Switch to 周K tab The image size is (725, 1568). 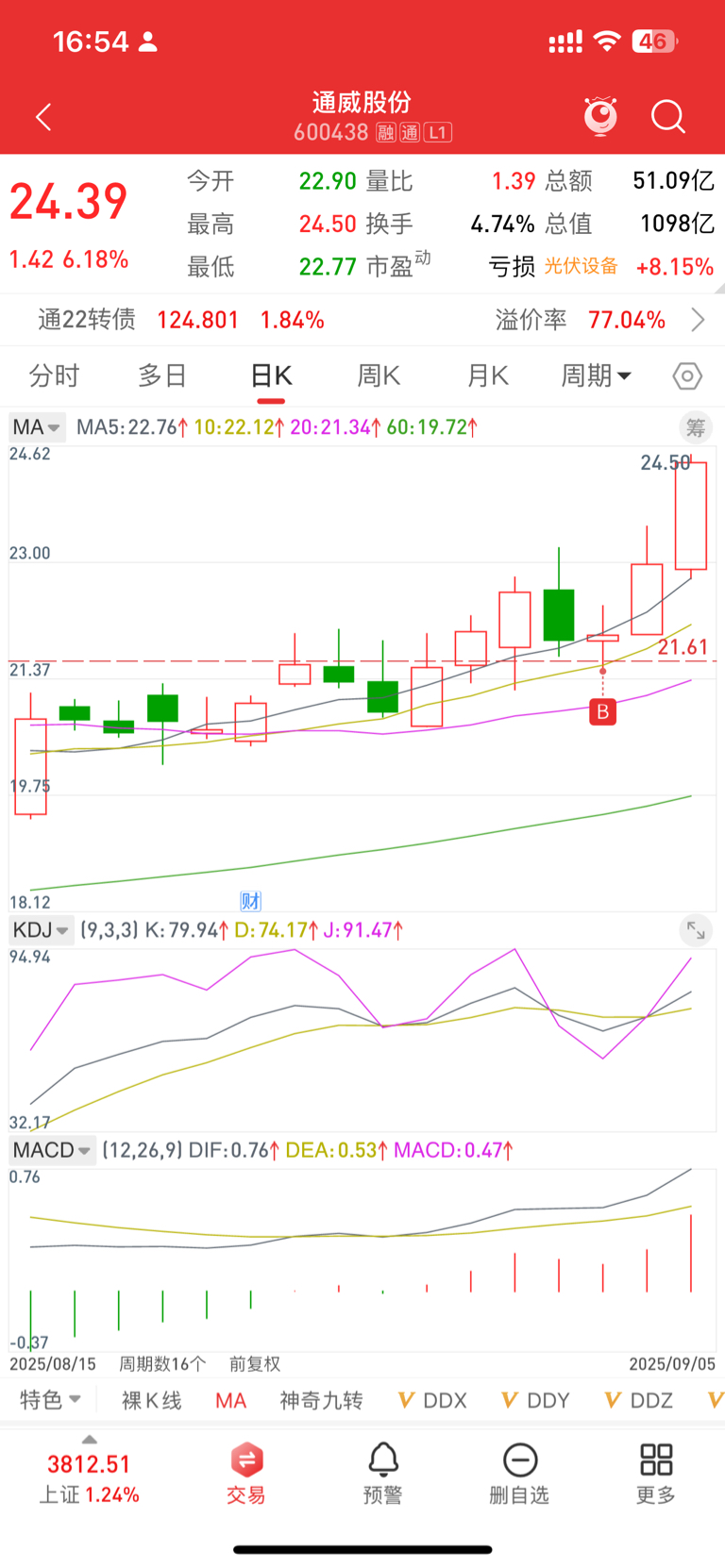(379, 375)
